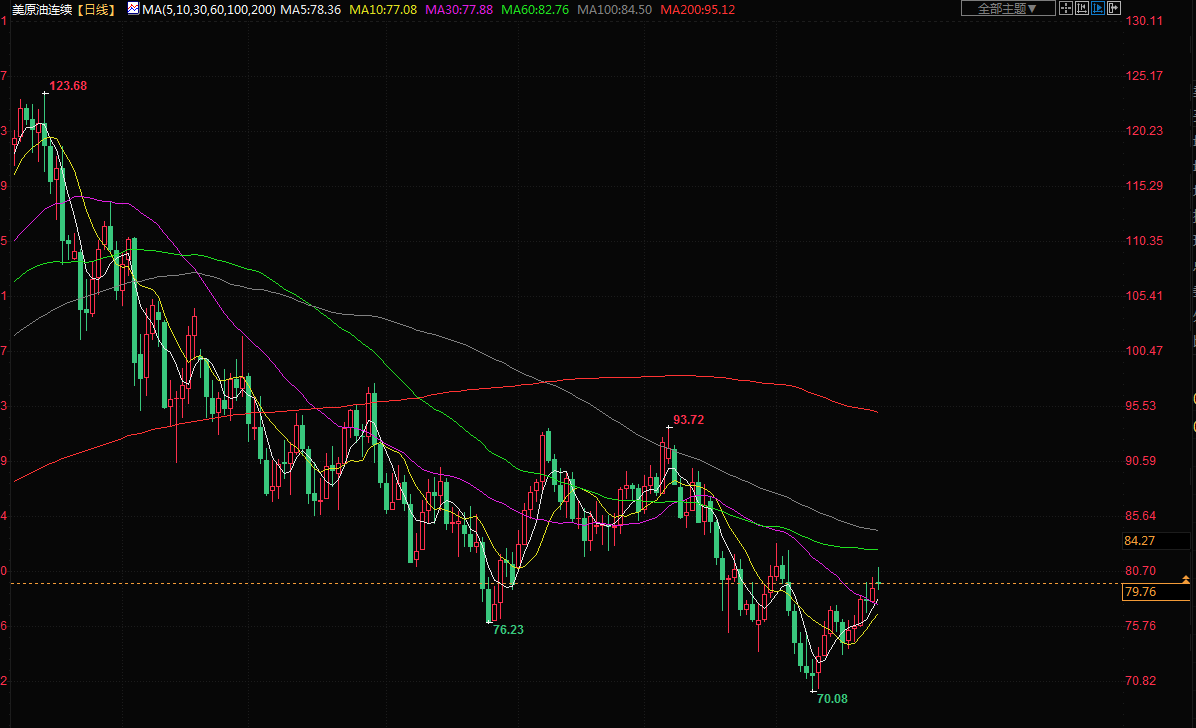
Task: Click the 日线 period label
Action: click(96, 9)
